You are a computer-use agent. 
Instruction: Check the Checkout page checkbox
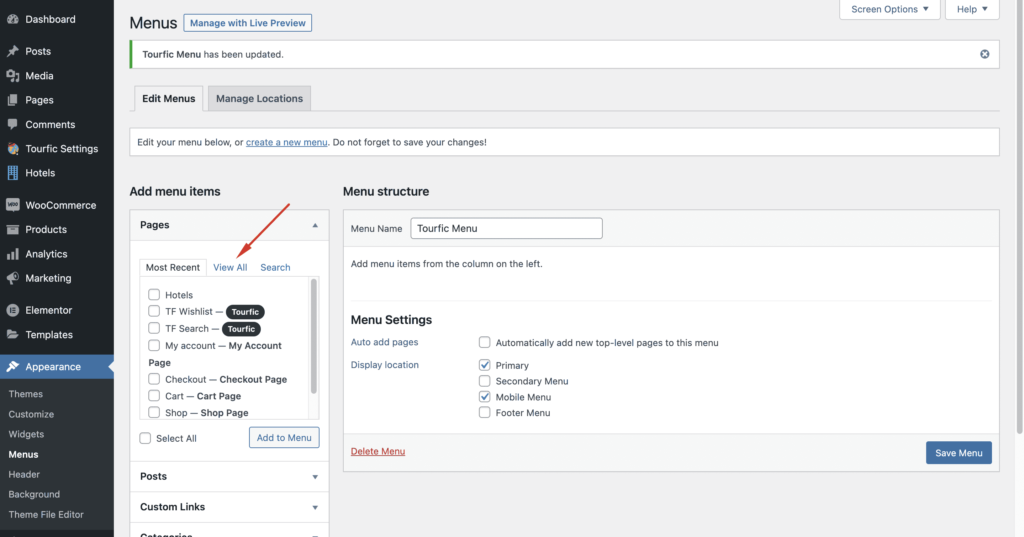click(154, 379)
